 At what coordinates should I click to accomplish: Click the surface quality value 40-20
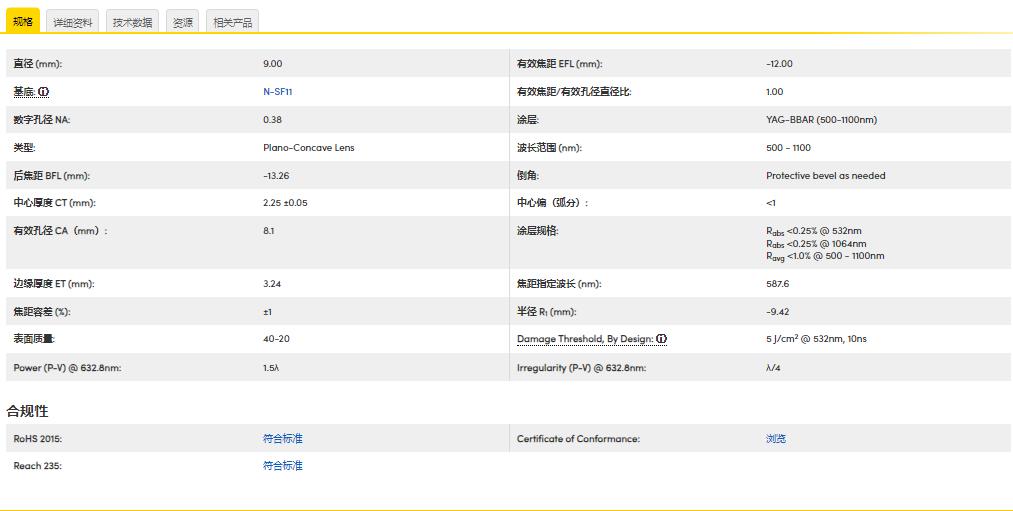[276, 339]
